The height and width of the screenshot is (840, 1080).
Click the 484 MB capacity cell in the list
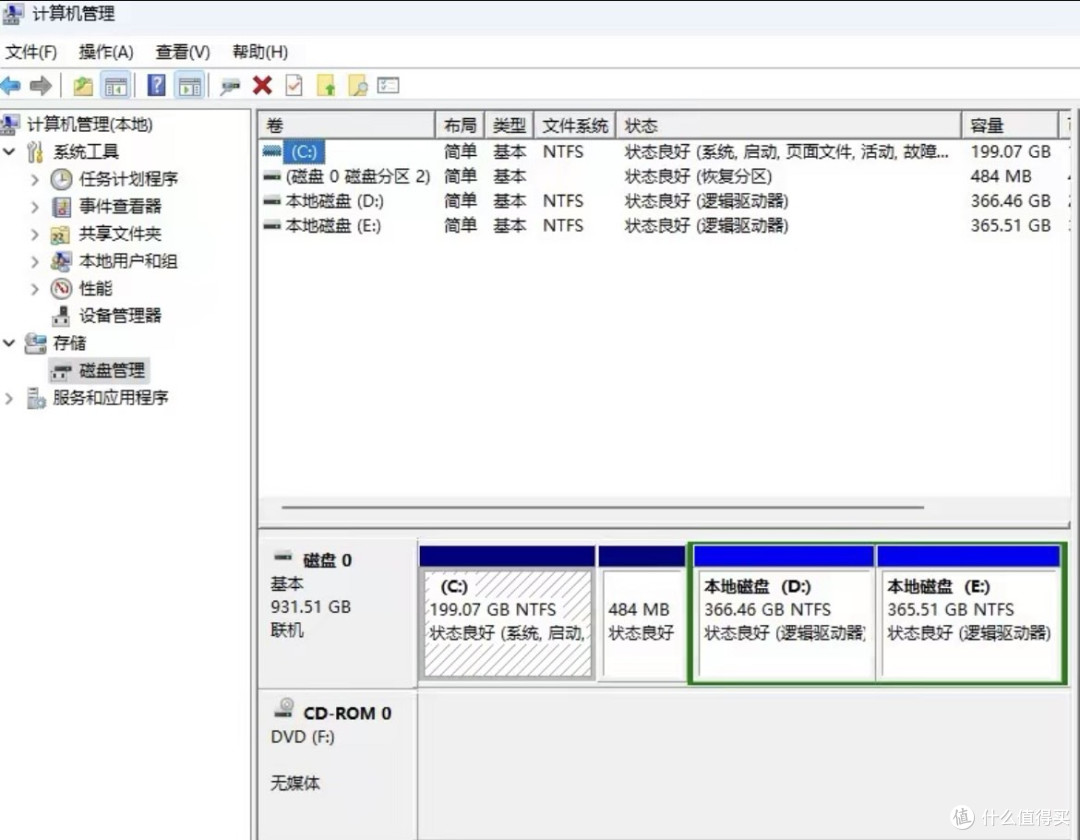click(x=1001, y=176)
